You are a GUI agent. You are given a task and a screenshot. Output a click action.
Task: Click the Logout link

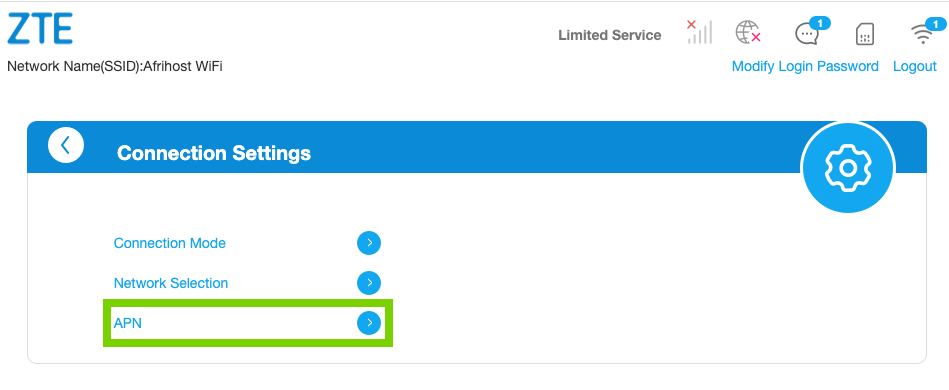point(915,67)
